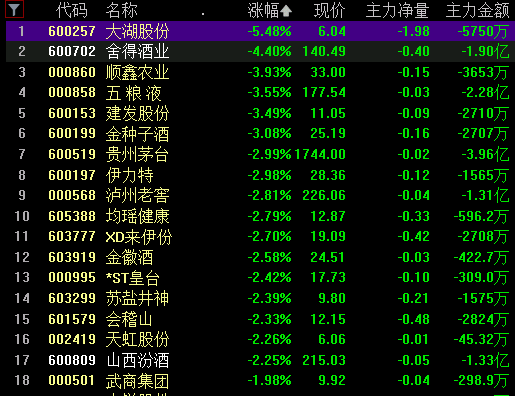Sort by the 现价 column header
Image resolution: width=515 pixels, height=396 pixels.
(329, 11)
